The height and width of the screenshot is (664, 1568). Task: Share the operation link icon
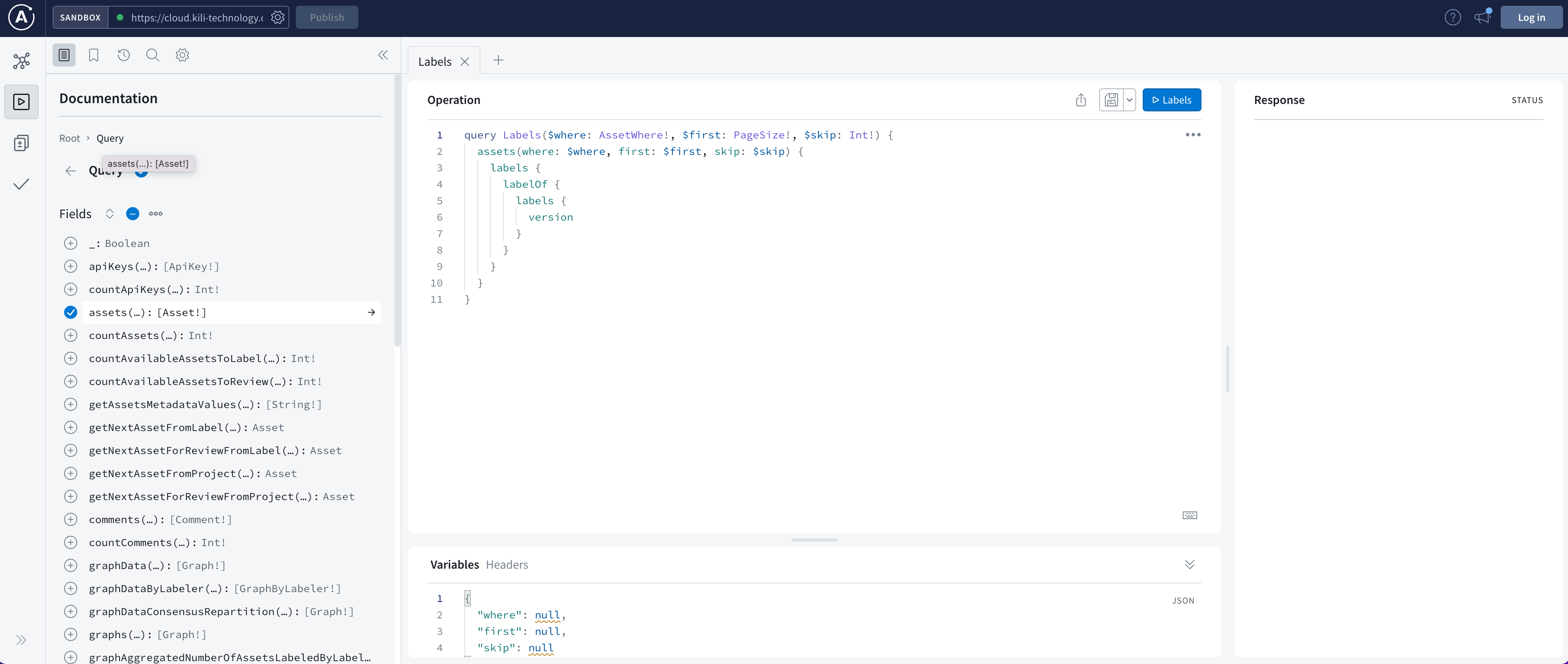(x=1081, y=100)
